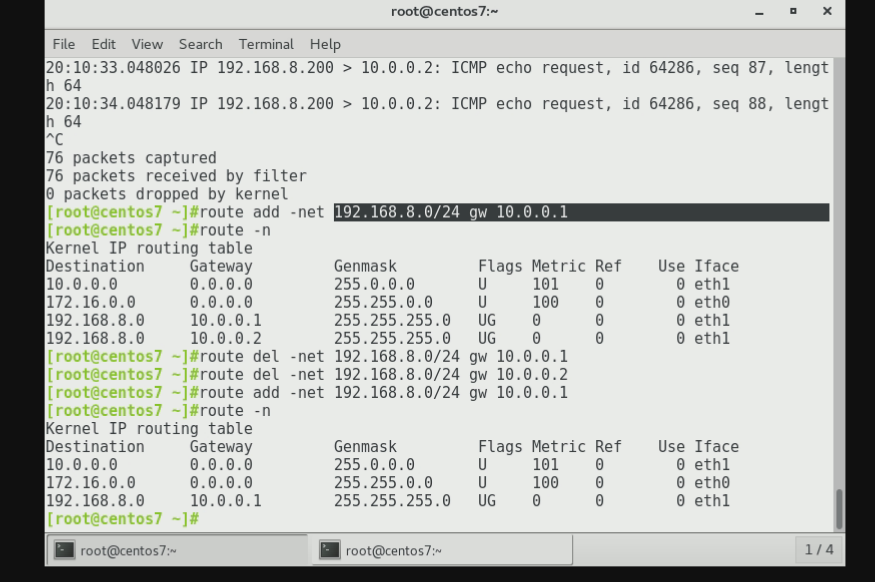Maximize the terminal window
Viewport: 875px width, 582px height.
793,11
